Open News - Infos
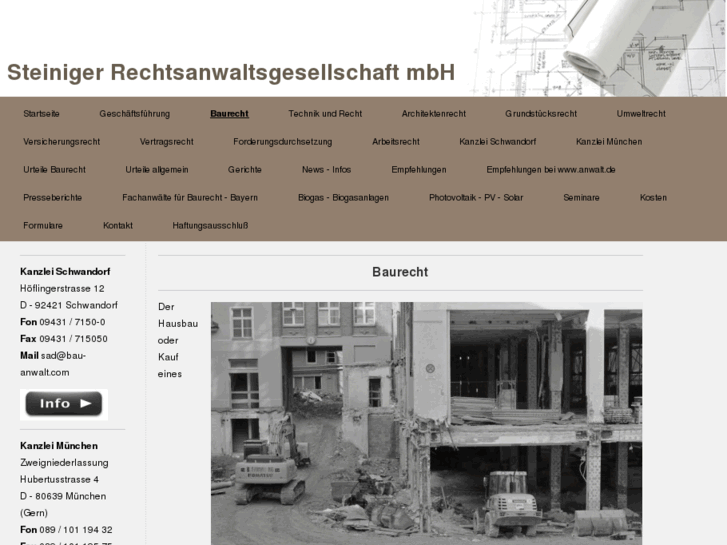 (326, 170)
